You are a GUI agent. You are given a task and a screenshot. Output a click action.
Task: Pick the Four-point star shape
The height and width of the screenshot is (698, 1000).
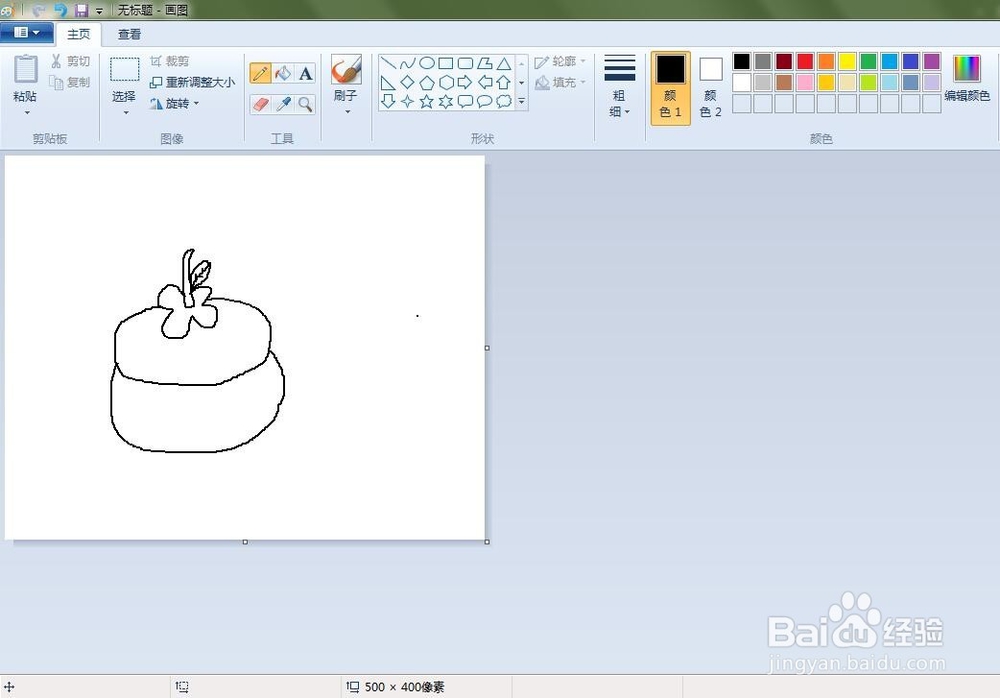point(408,101)
